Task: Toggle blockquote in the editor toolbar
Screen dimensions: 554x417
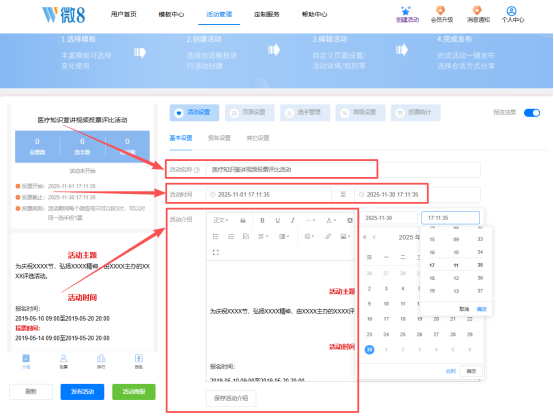Action: coord(243,220)
